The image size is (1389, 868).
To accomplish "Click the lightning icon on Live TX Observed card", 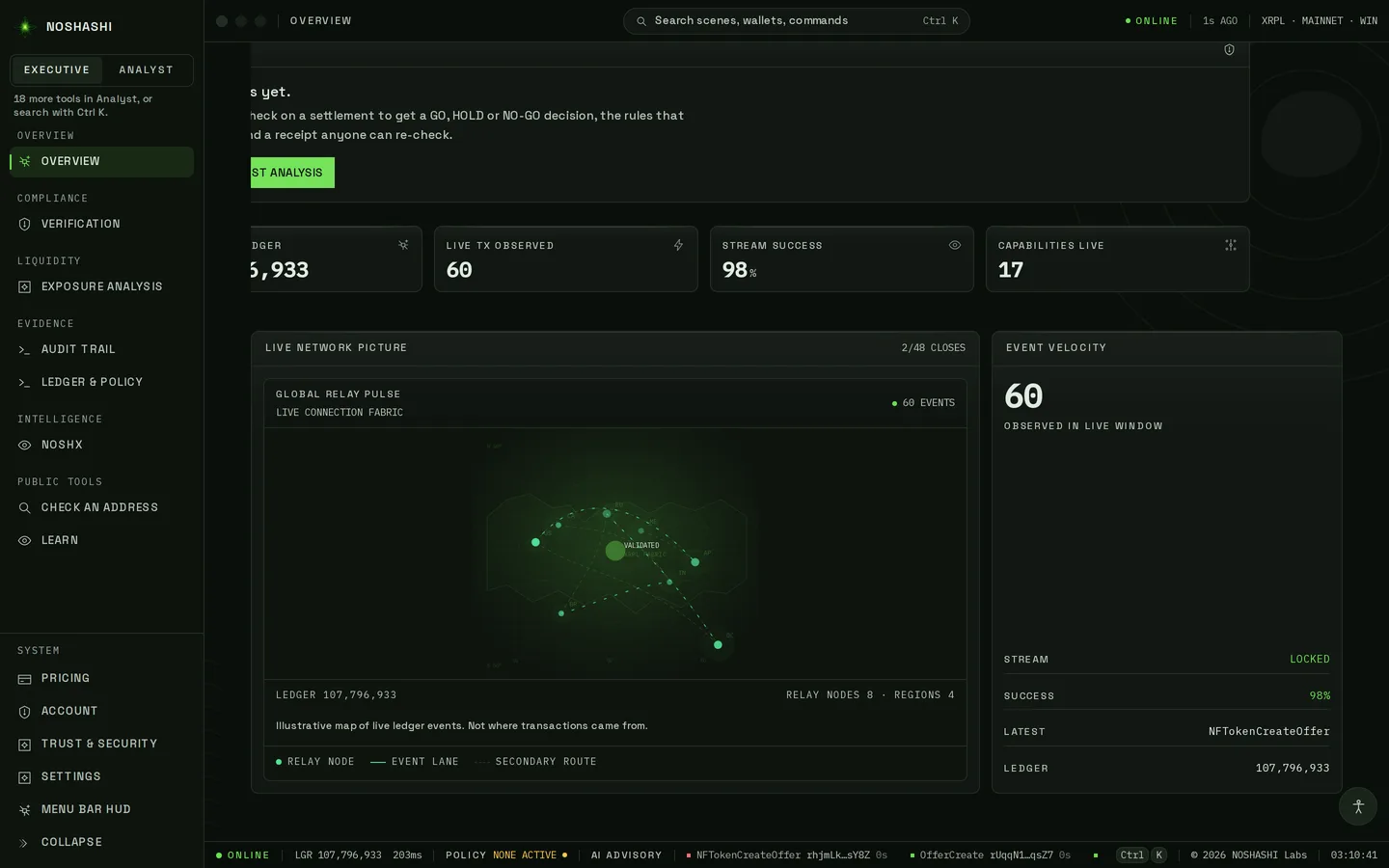I will coord(678,245).
